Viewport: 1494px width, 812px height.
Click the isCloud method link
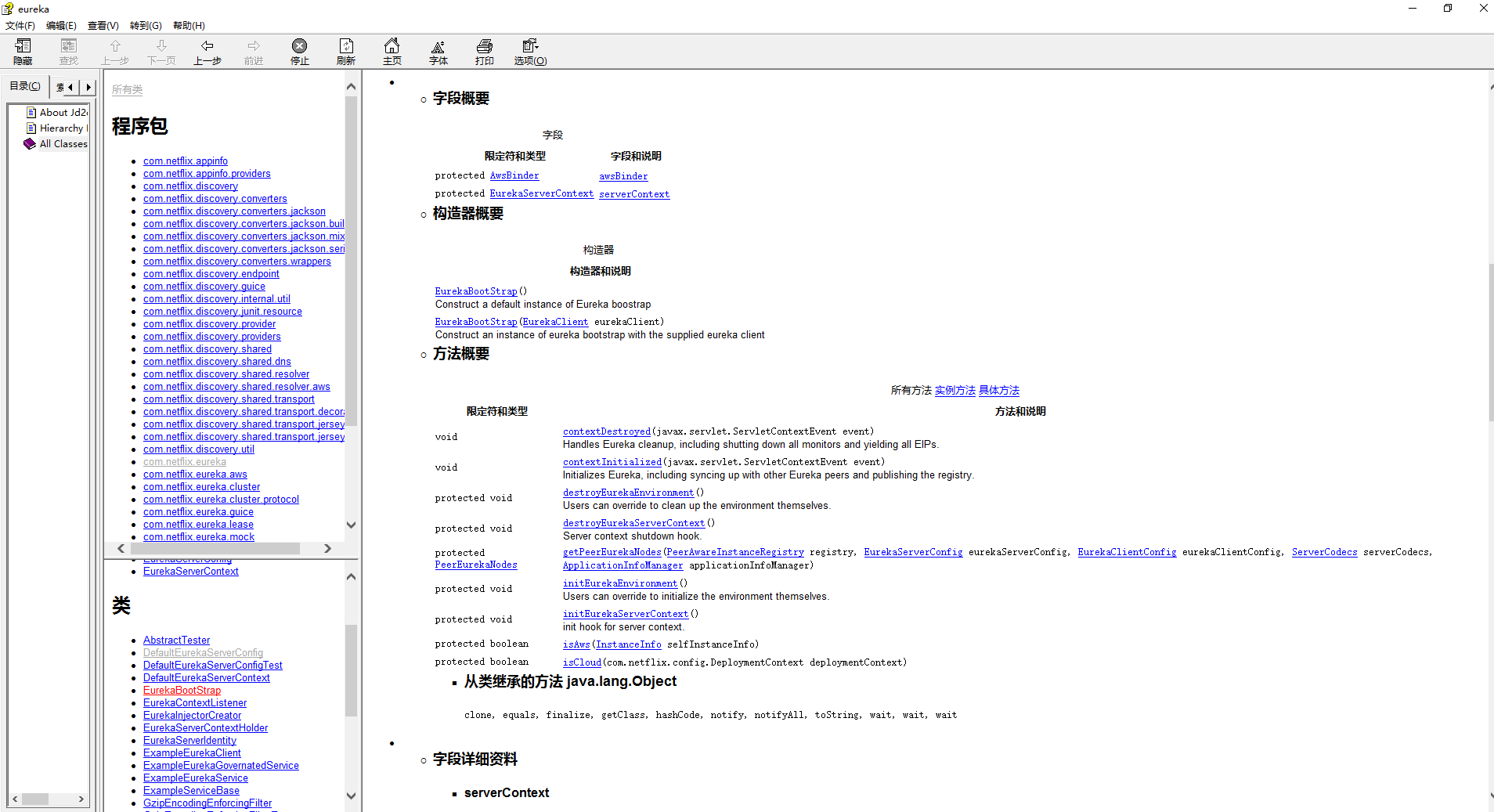582,662
